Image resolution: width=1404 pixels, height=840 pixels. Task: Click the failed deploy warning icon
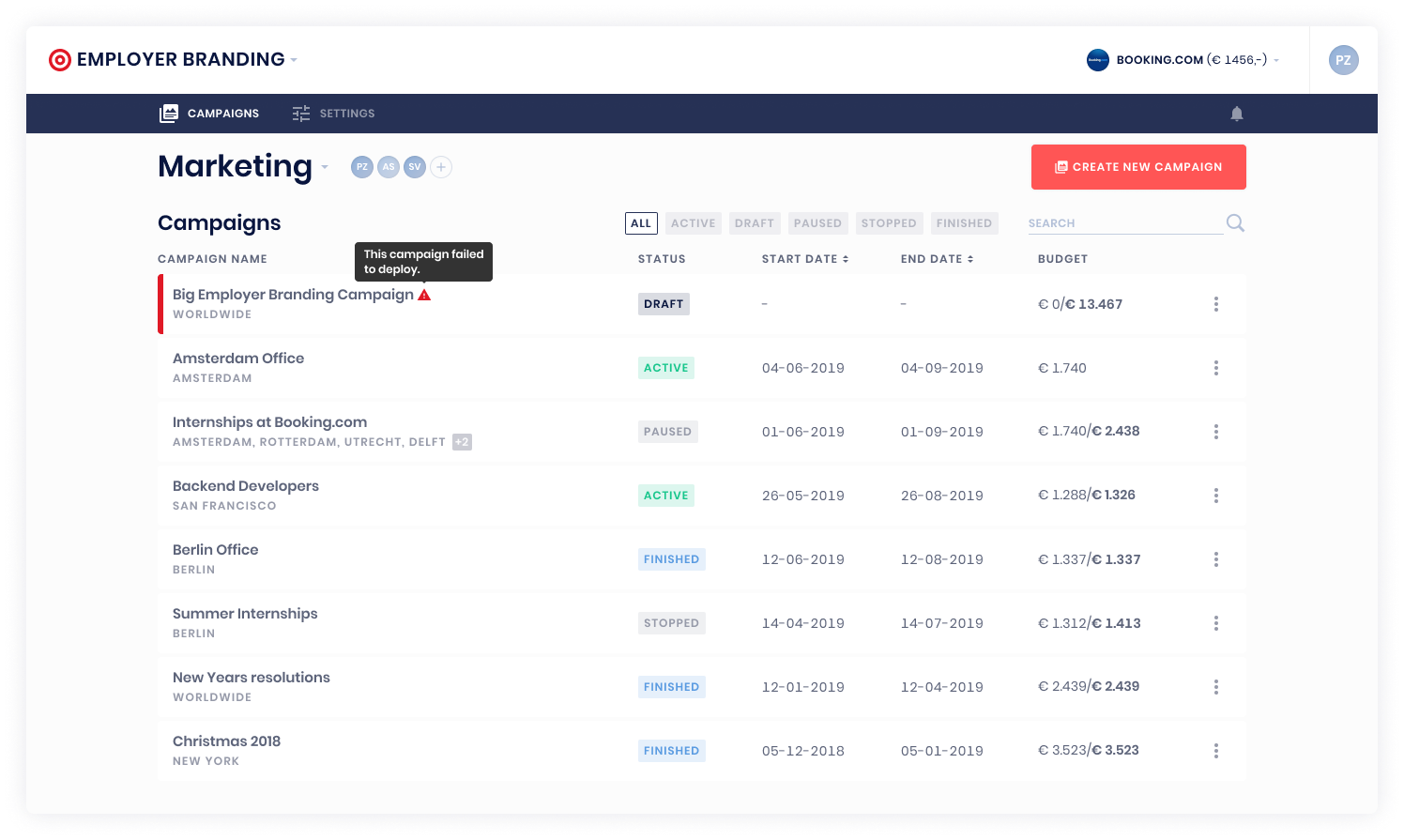[x=424, y=295]
